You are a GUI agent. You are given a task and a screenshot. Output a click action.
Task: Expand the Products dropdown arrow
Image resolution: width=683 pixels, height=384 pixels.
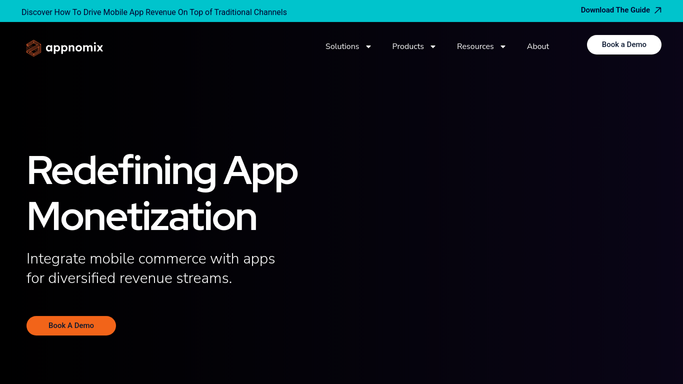pos(433,47)
